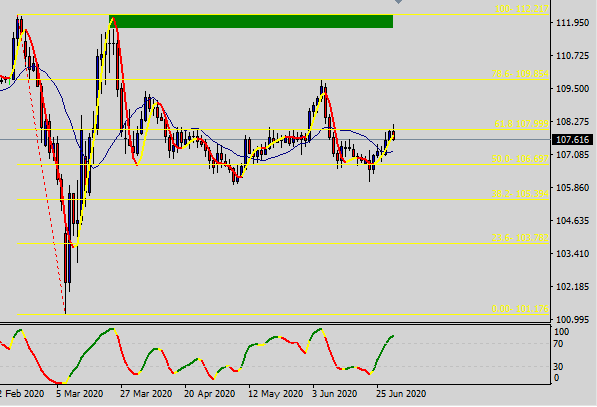
Task: Select the 12 May 2020 date label
Action: point(275,394)
